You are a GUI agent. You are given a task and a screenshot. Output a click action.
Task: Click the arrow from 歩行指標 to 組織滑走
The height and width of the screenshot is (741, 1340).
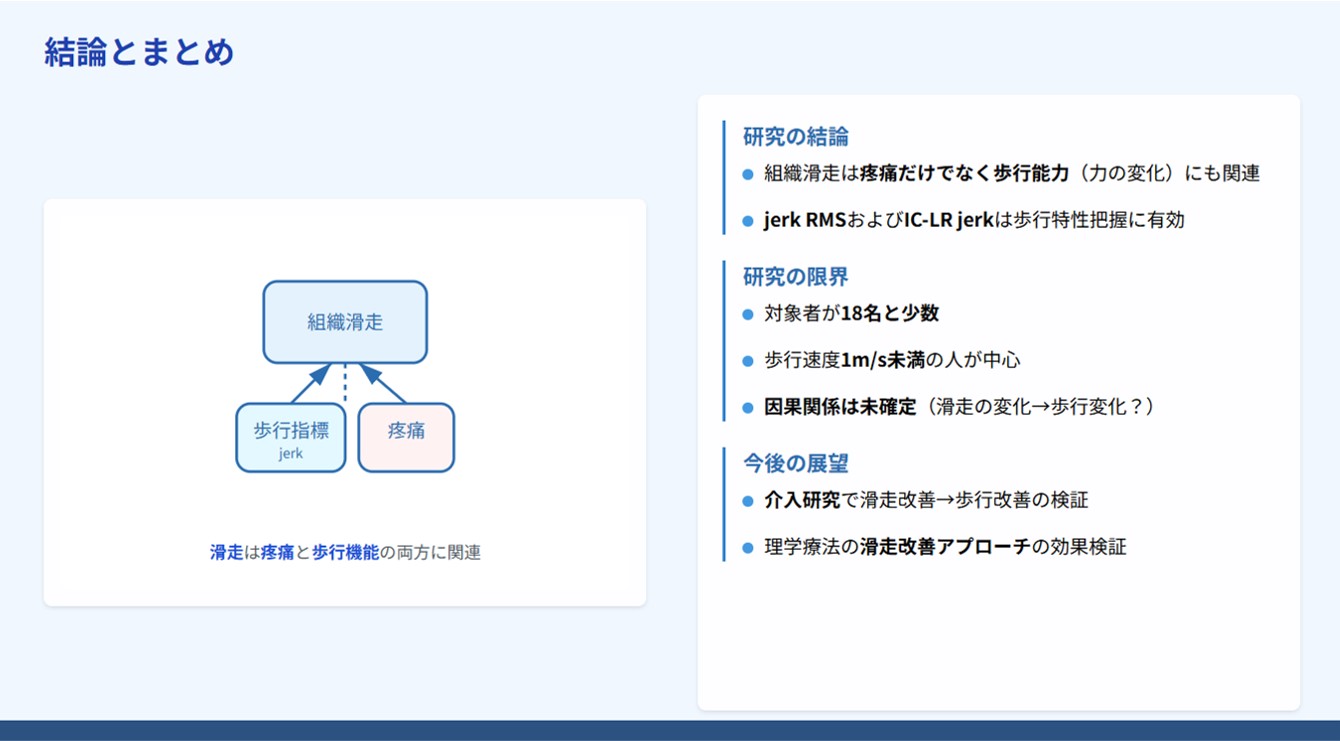(x=312, y=382)
